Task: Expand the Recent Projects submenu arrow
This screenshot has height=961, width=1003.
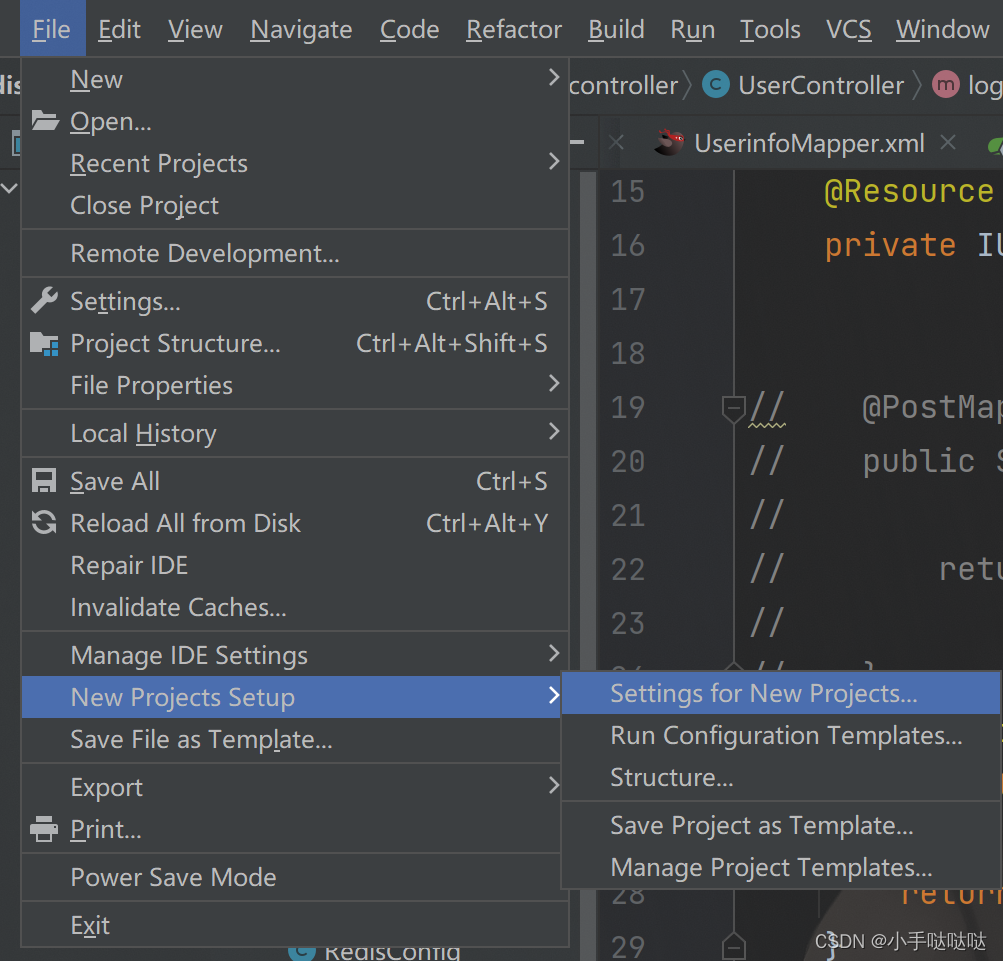Action: point(554,161)
